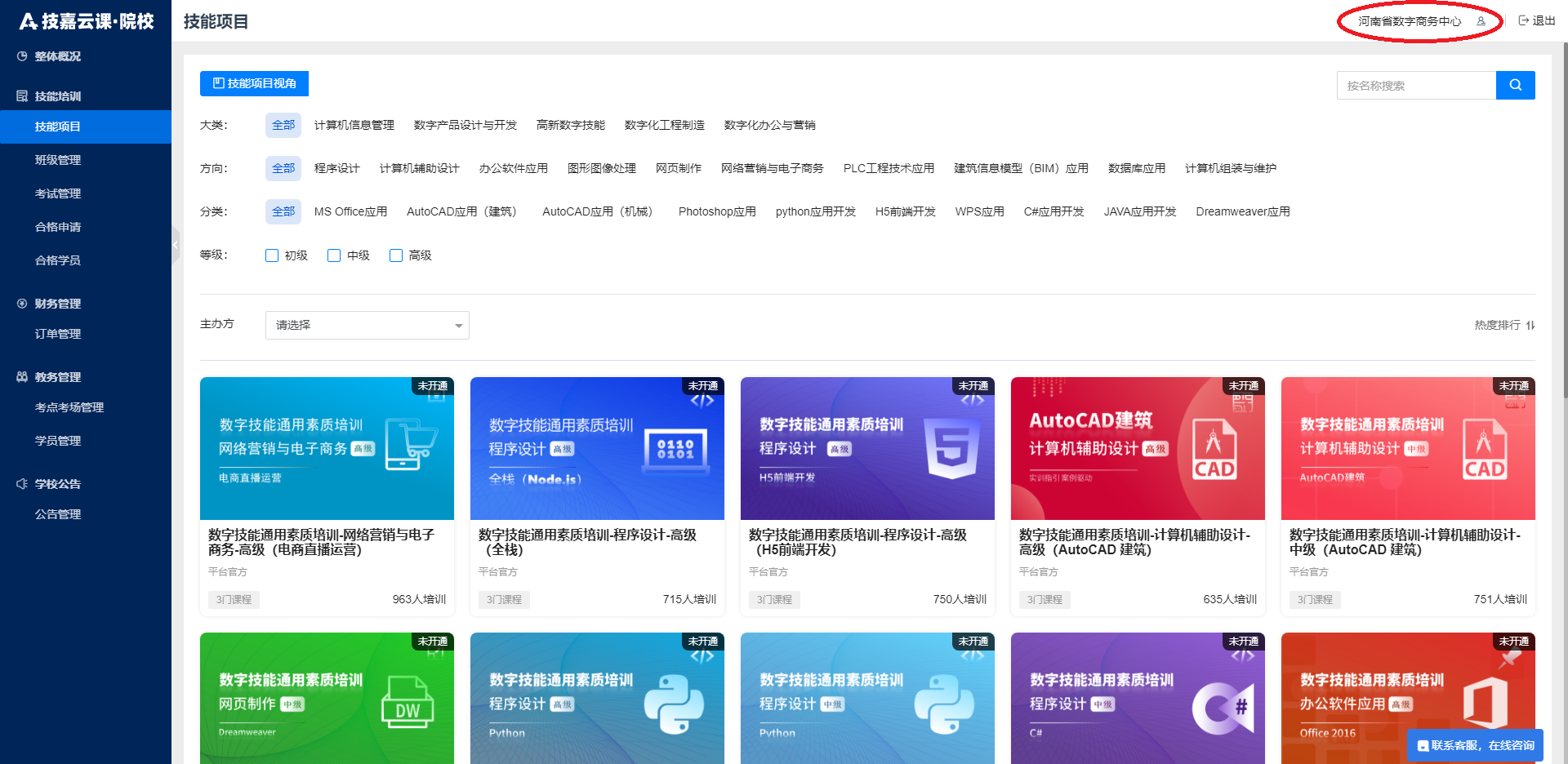Filter 方向 by 图形图像处理
Viewport: 1568px width, 764px height.
point(602,168)
